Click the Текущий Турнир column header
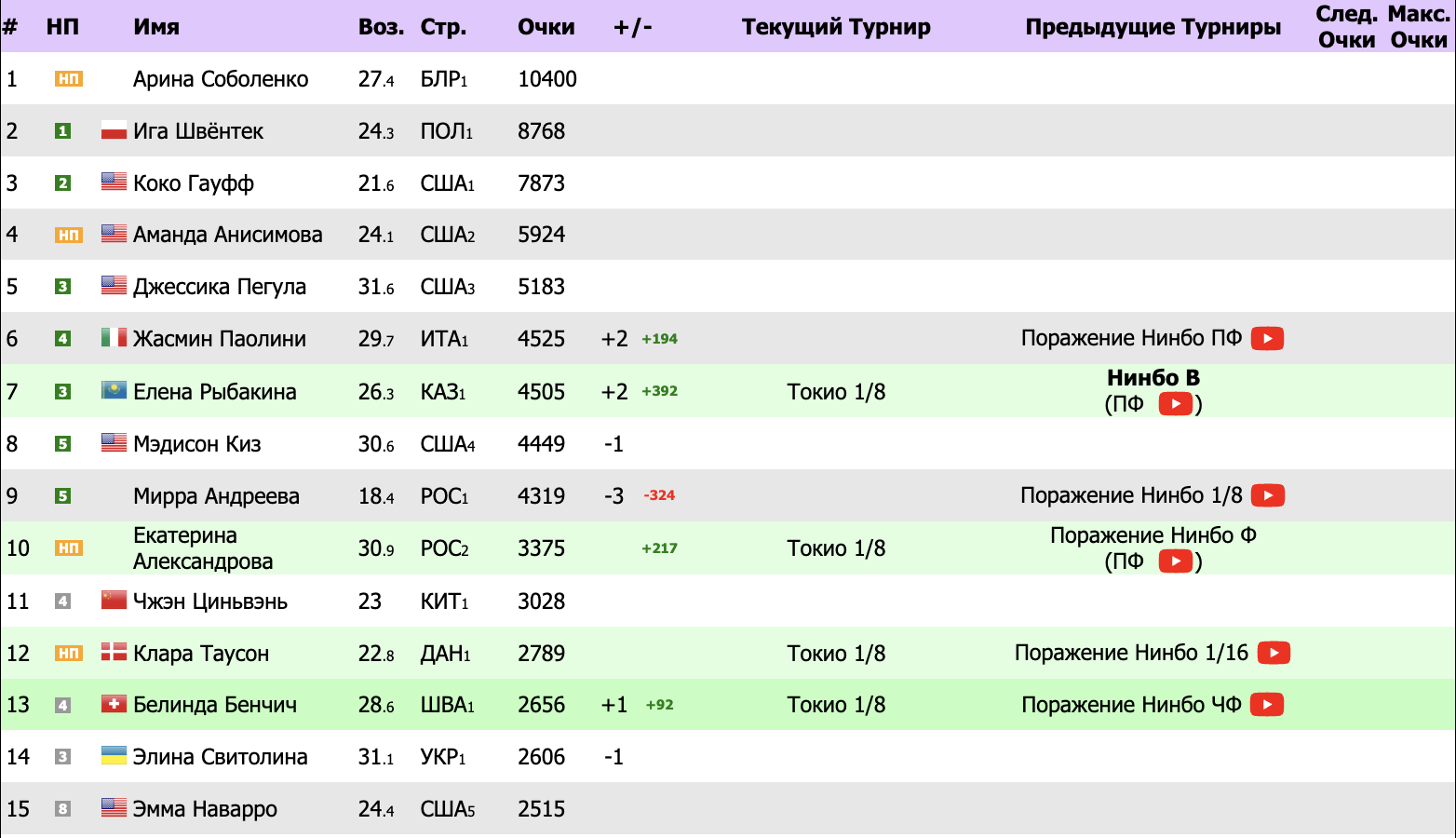 pos(836,27)
